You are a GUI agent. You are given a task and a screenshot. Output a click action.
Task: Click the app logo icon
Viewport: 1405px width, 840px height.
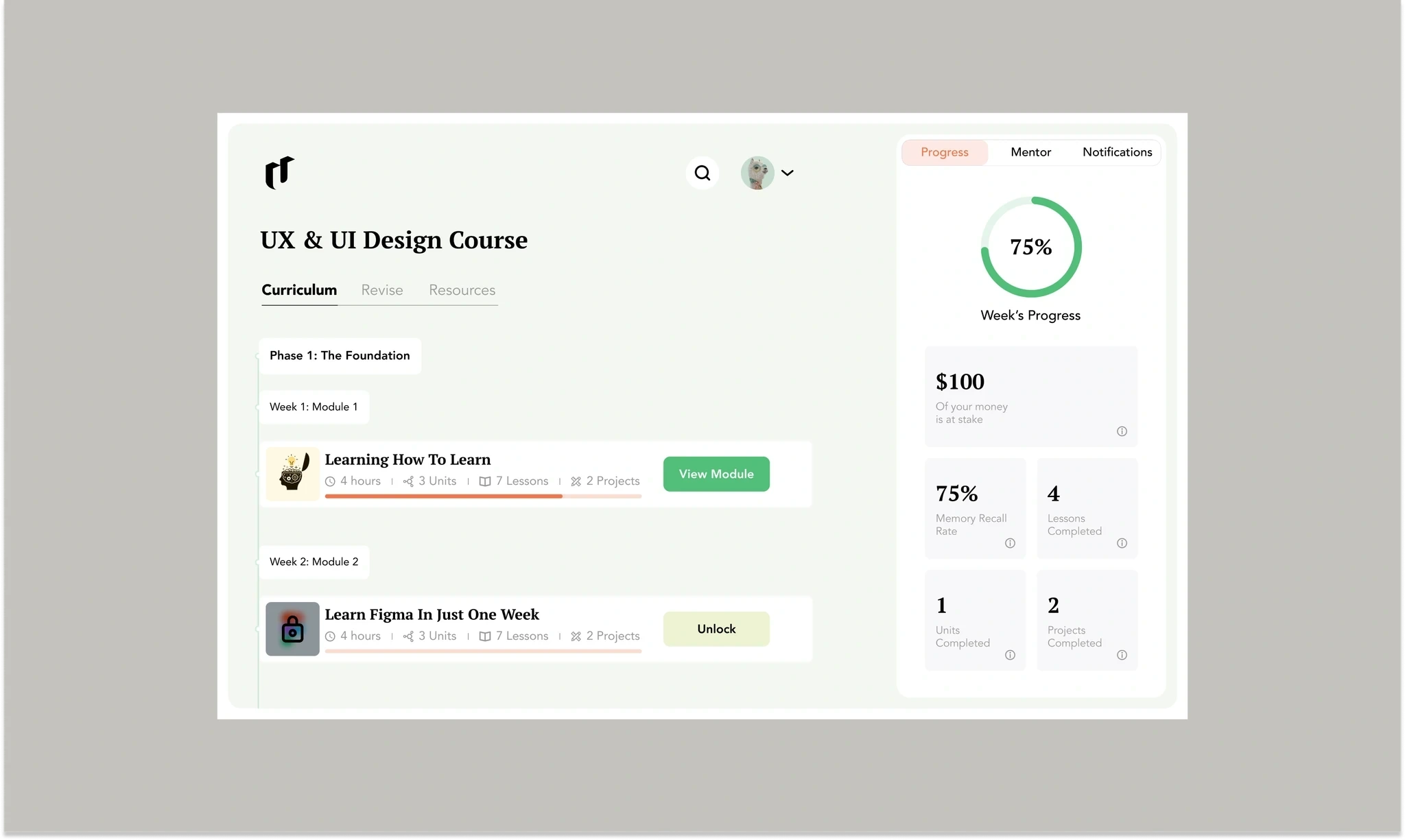[x=279, y=172]
